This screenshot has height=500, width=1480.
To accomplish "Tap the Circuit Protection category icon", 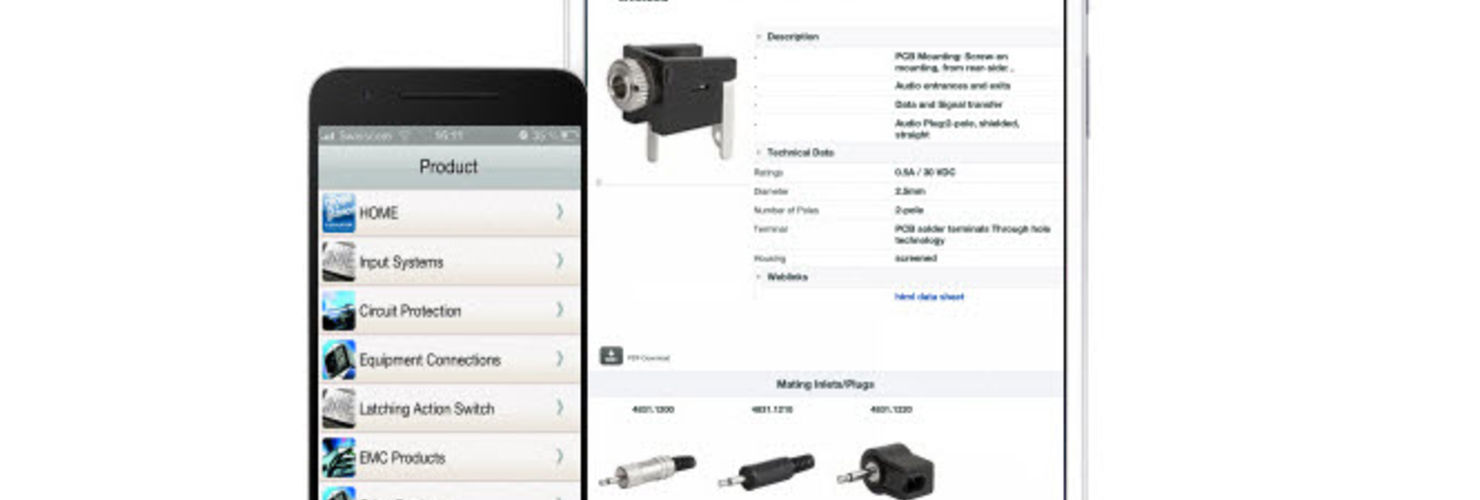I will [338, 311].
